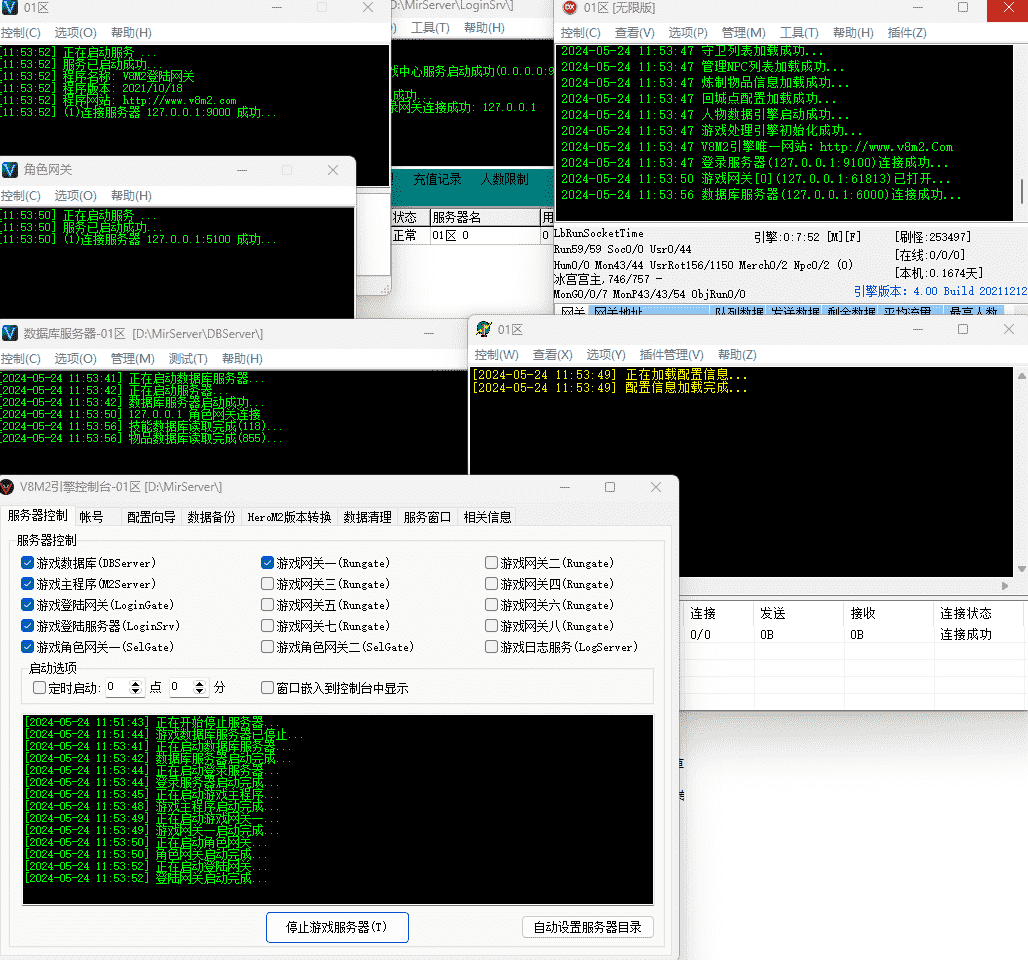Uncheck 游戏登陆服务器(LoginSrv)
The image size is (1028, 960).
[28, 626]
